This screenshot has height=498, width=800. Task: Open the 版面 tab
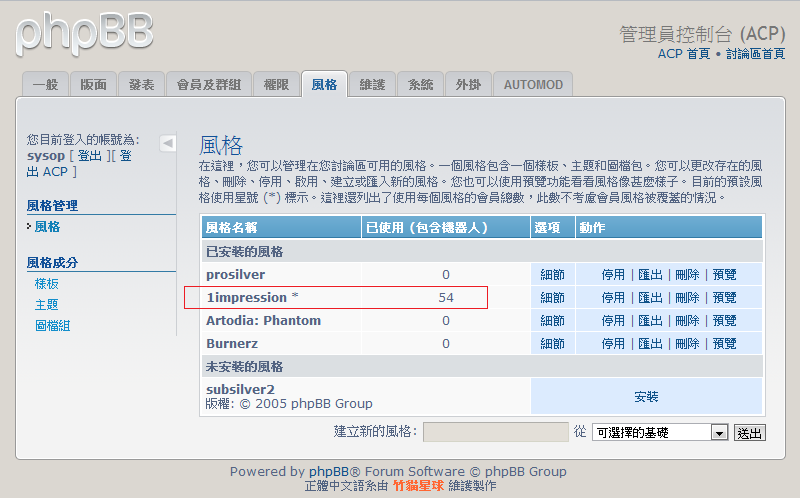(x=93, y=85)
